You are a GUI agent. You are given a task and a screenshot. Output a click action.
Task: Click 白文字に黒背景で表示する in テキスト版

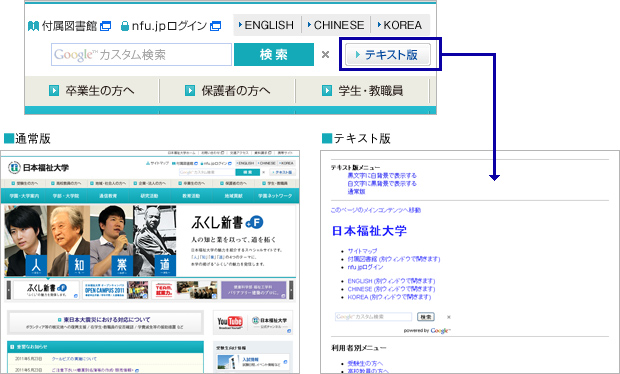(382, 183)
